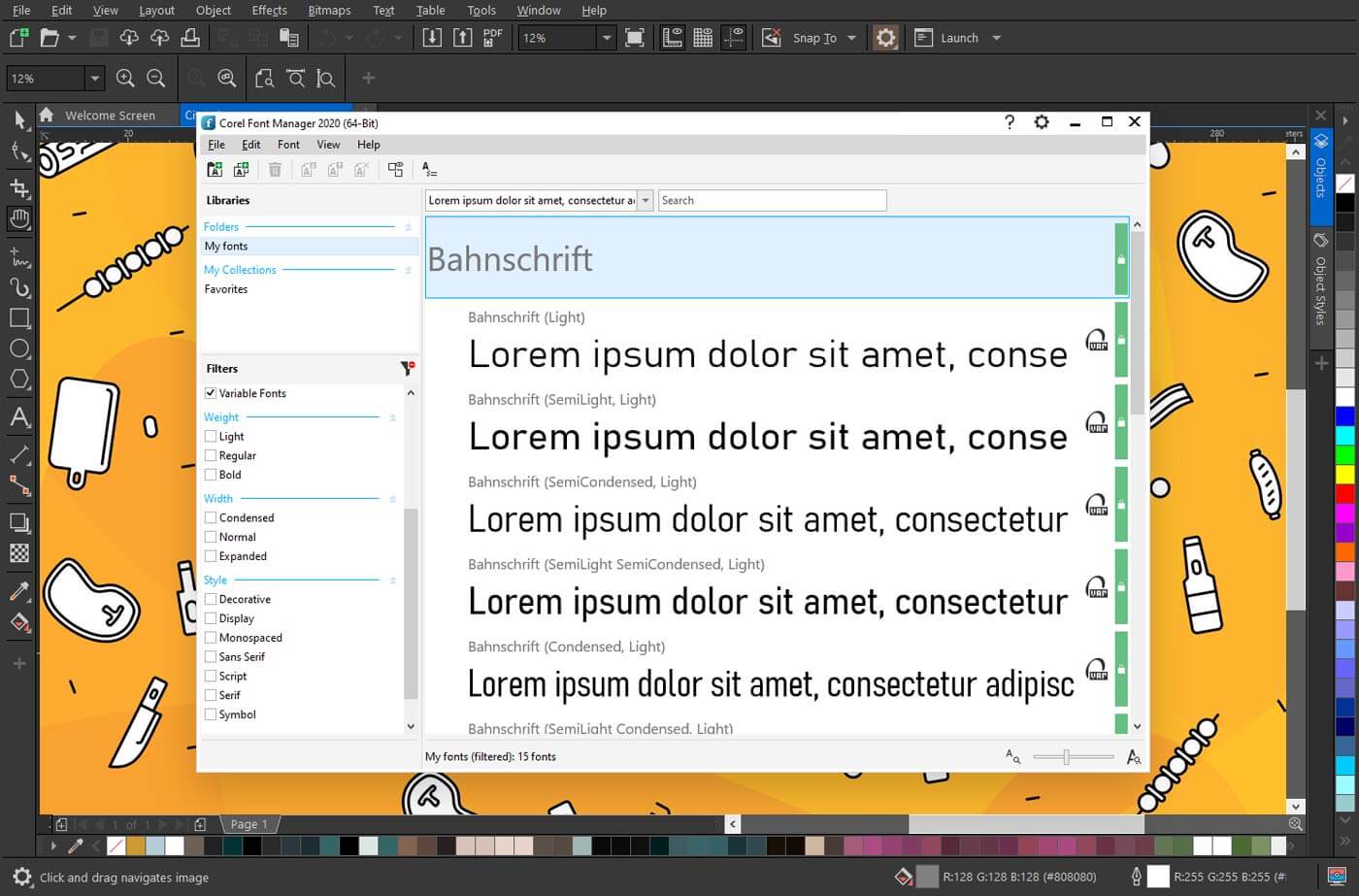Activate the Pan tool in the toolbox

(x=19, y=218)
